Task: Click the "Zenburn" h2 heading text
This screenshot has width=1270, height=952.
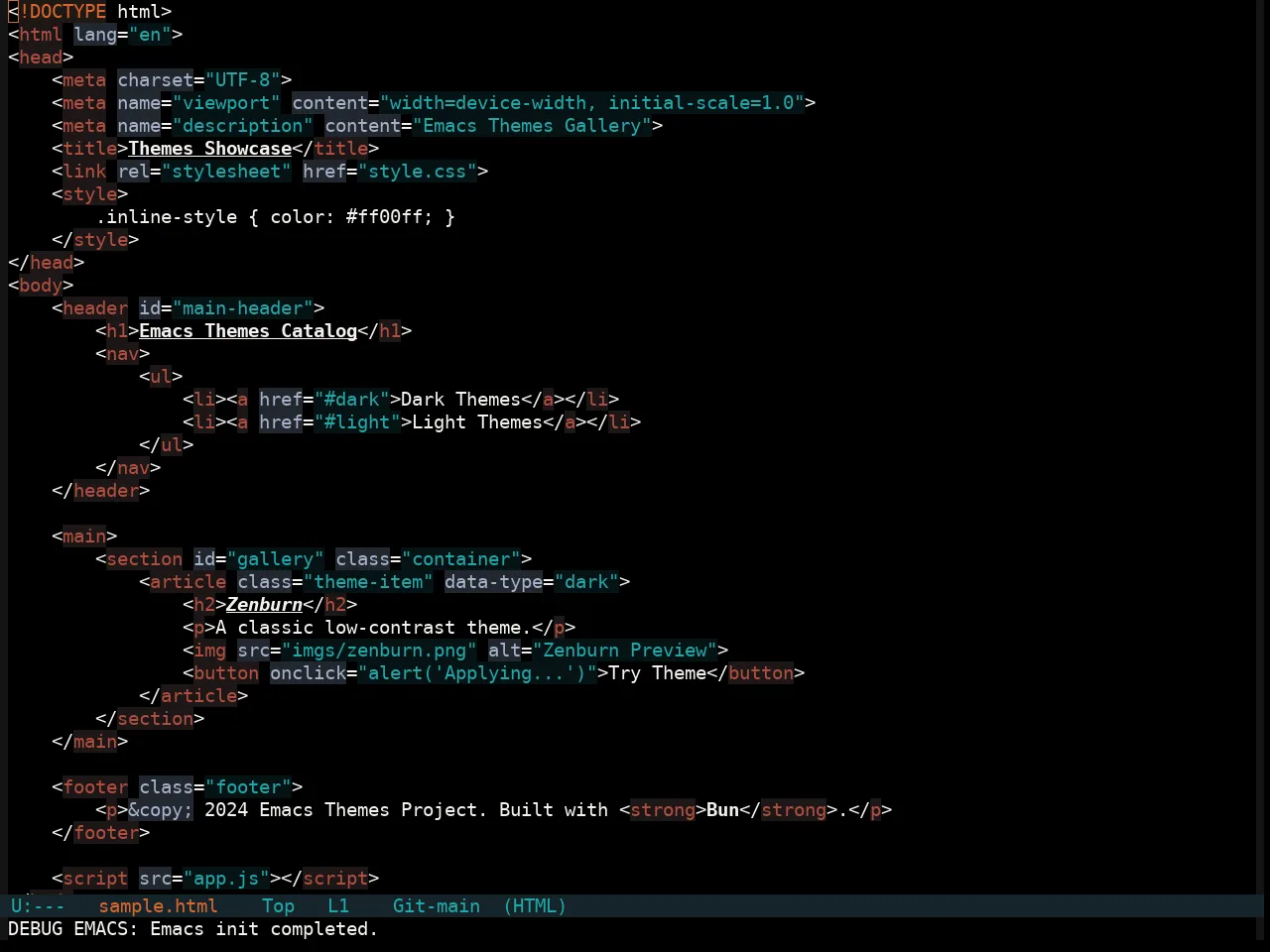Action: point(264,605)
